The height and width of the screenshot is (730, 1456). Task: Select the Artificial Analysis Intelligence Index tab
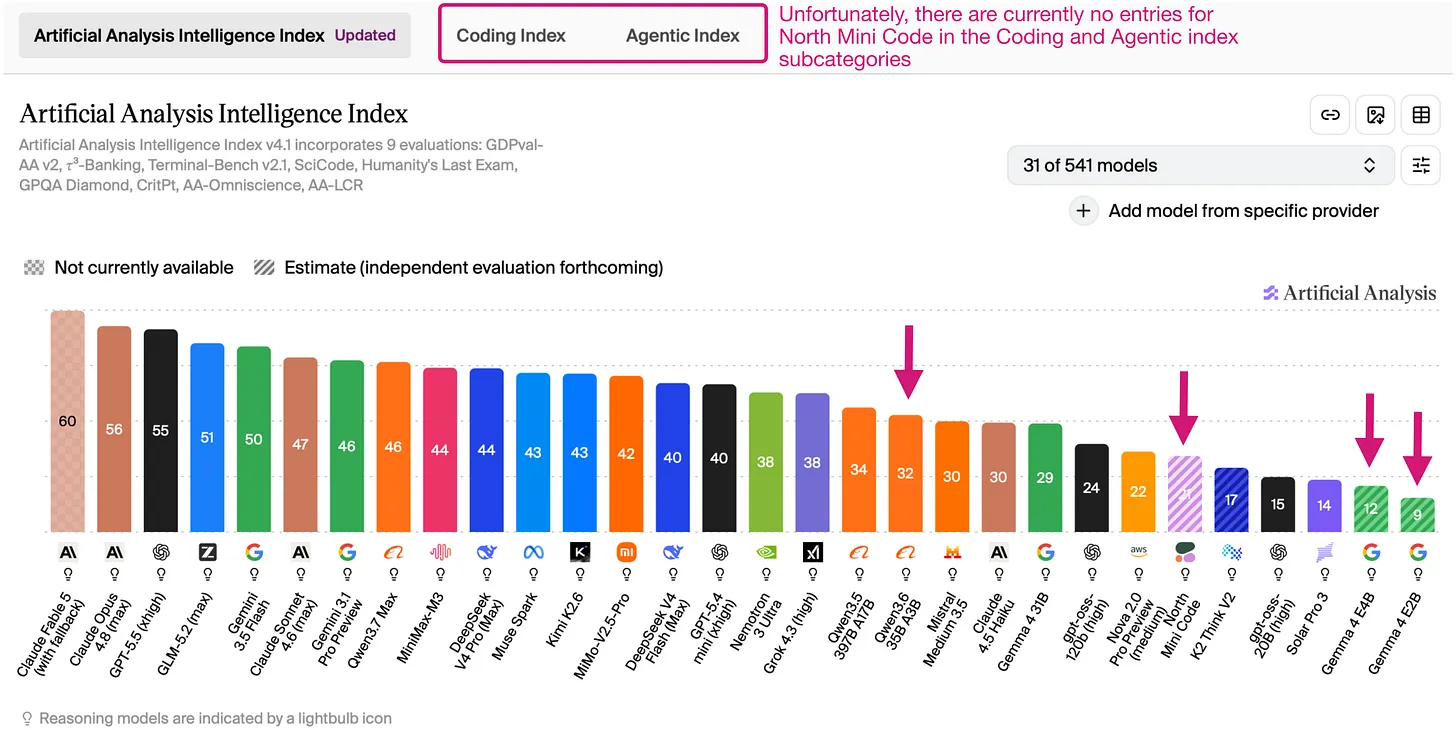[215, 35]
